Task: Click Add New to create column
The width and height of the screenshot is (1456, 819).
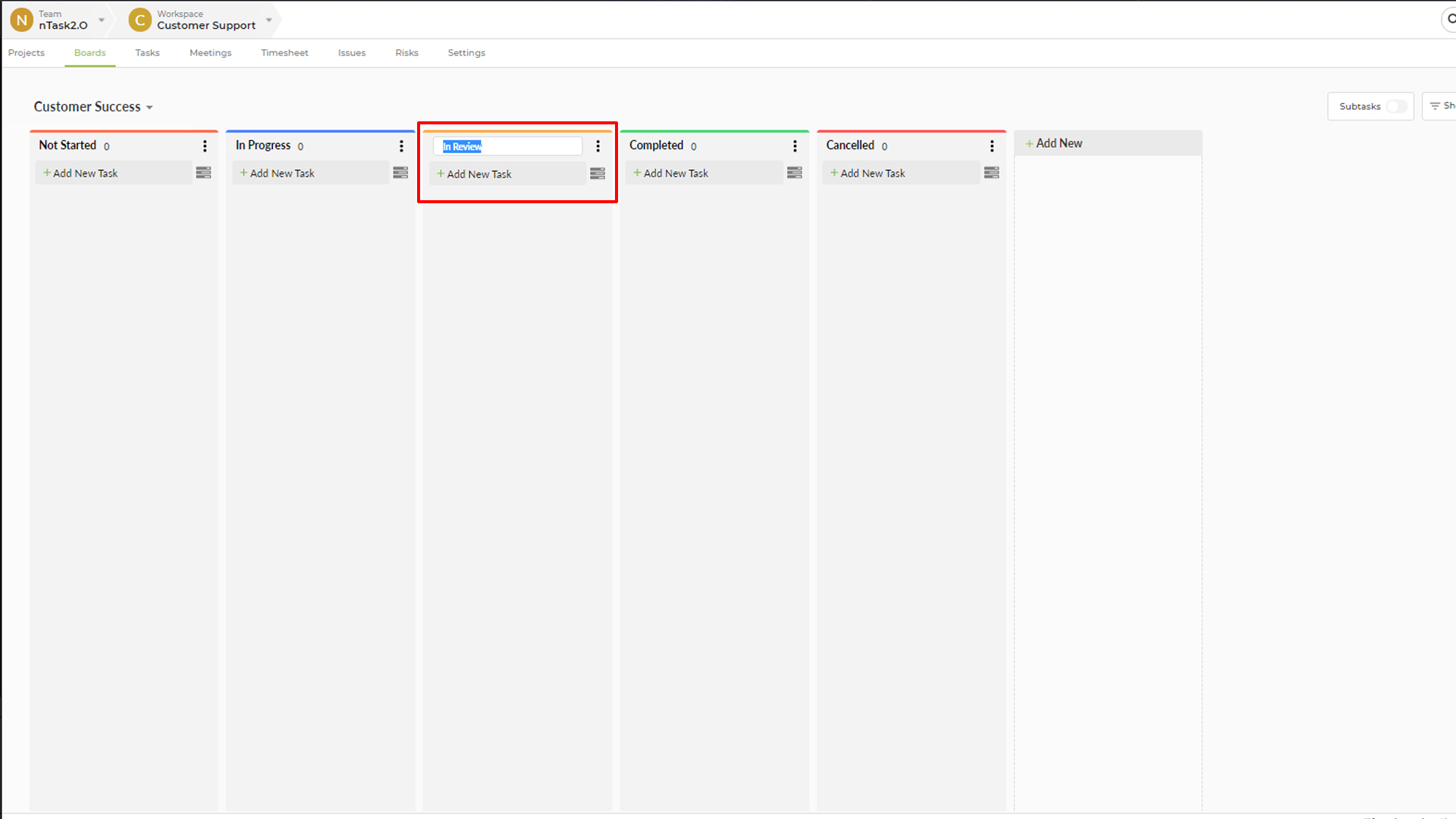Action: (1059, 143)
